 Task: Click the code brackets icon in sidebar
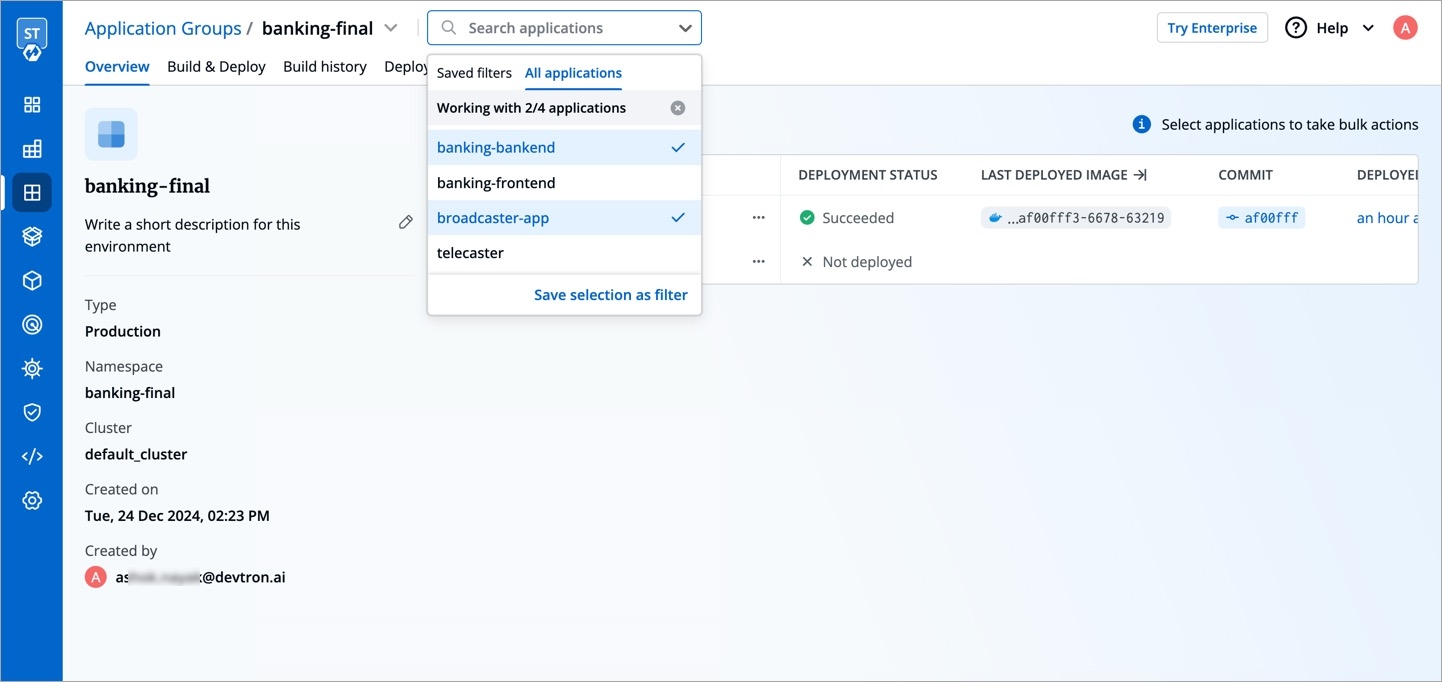tap(32, 456)
